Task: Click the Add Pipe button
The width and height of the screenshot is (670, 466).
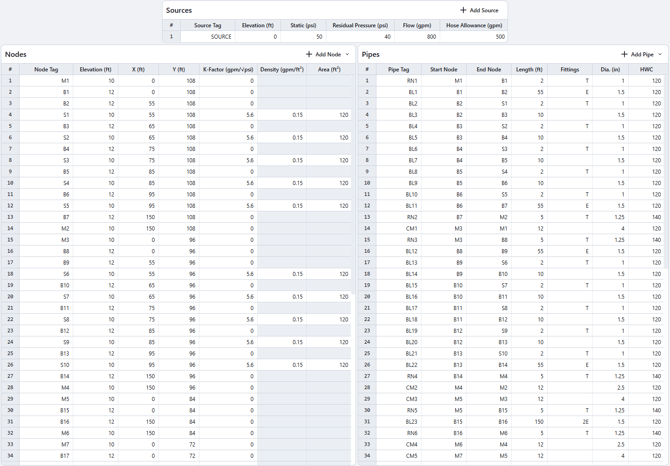Action: [x=638, y=54]
